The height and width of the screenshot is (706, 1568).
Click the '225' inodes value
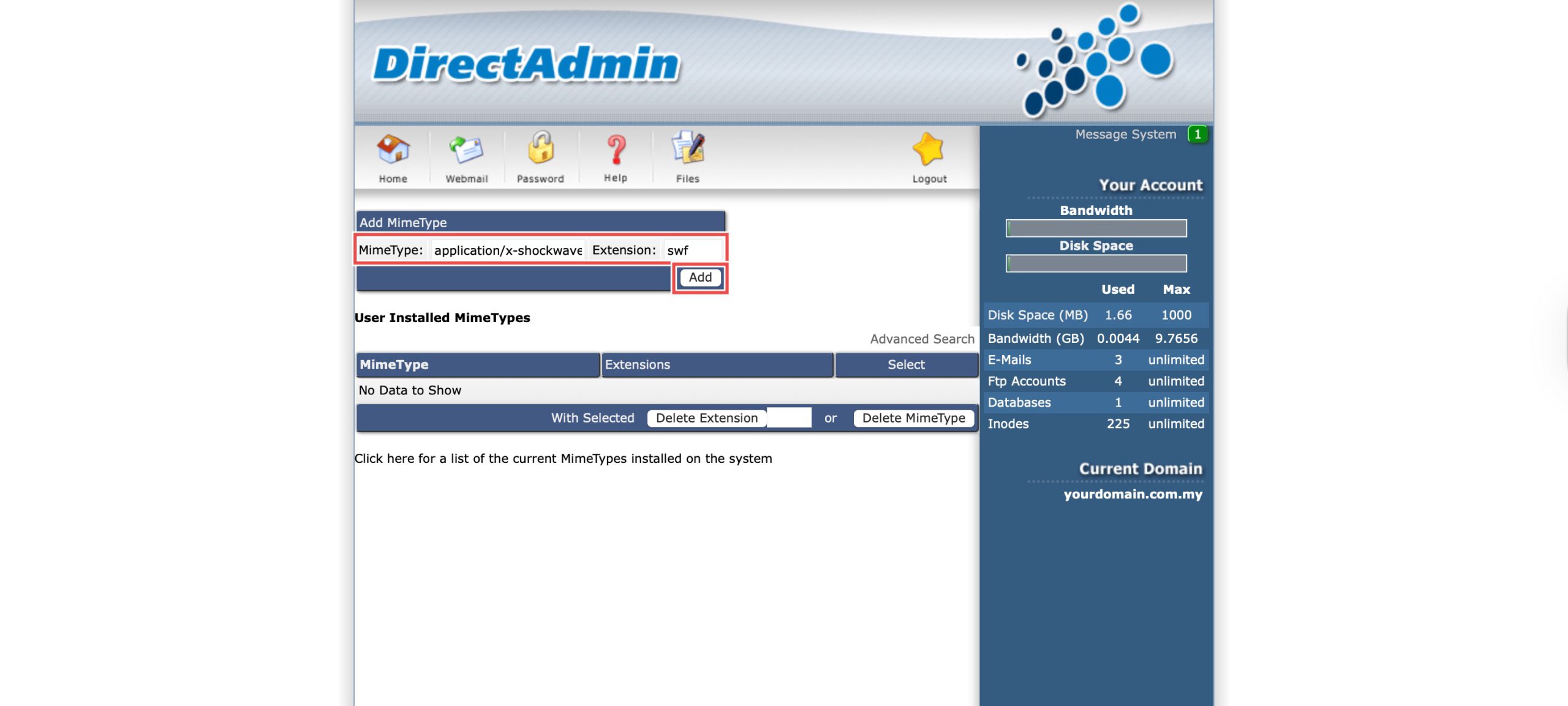[x=1118, y=424]
